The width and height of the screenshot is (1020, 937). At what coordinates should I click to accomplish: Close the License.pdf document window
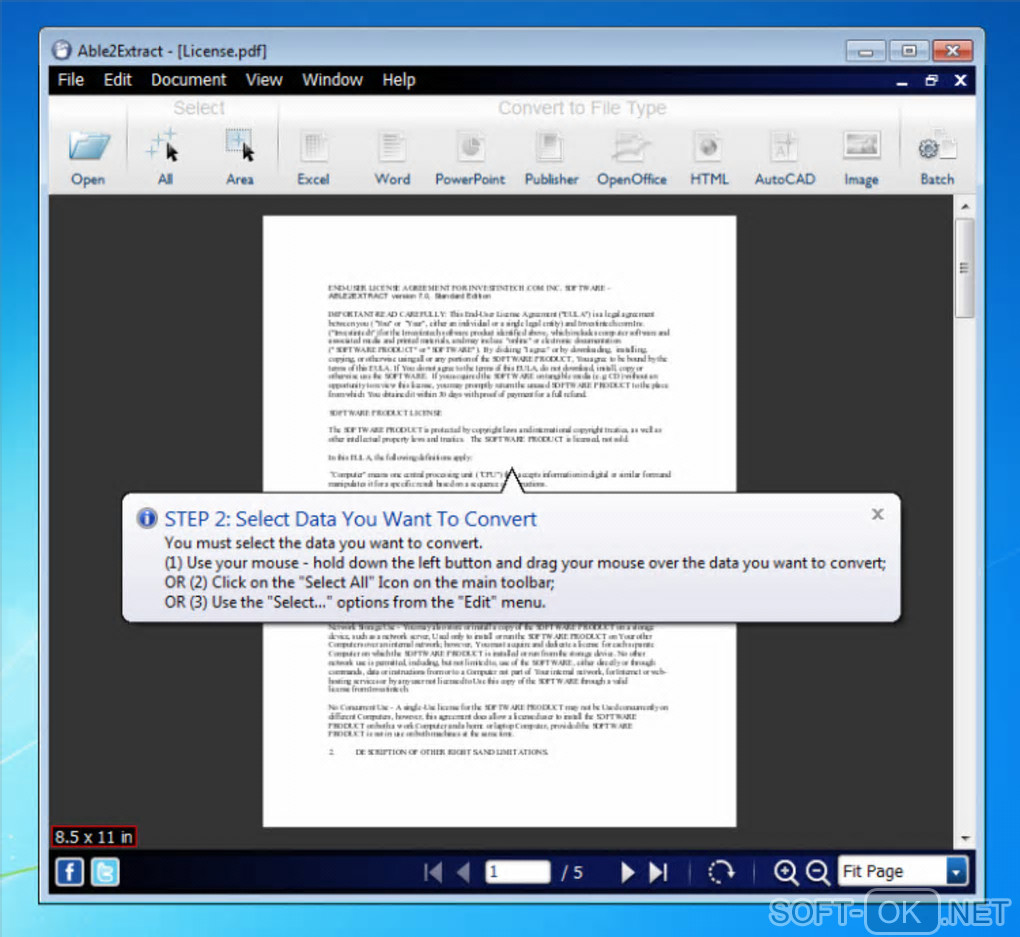coord(960,80)
